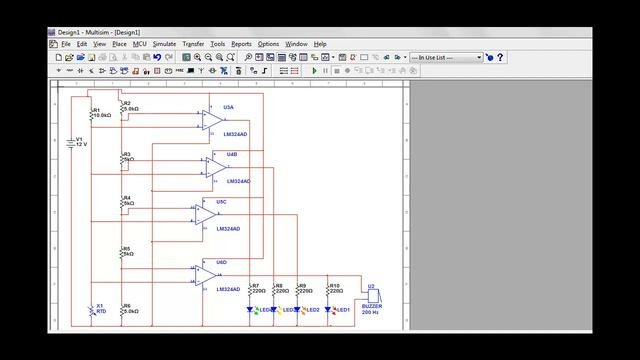Open the database manager icon
This screenshot has width=640, height=360.
pos(292,58)
